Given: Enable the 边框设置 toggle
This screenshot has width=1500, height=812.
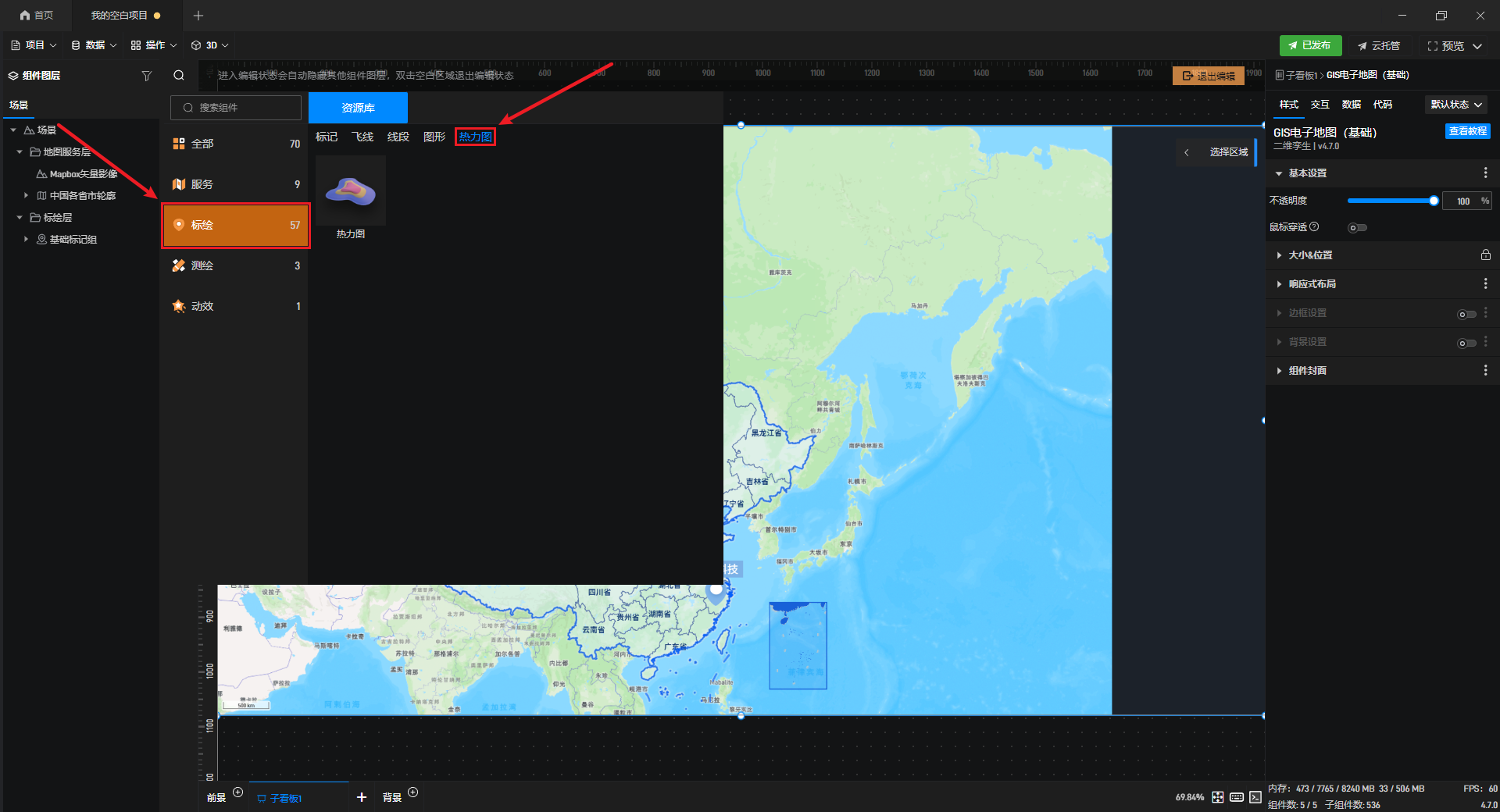Looking at the screenshot, I should pos(1466,314).
